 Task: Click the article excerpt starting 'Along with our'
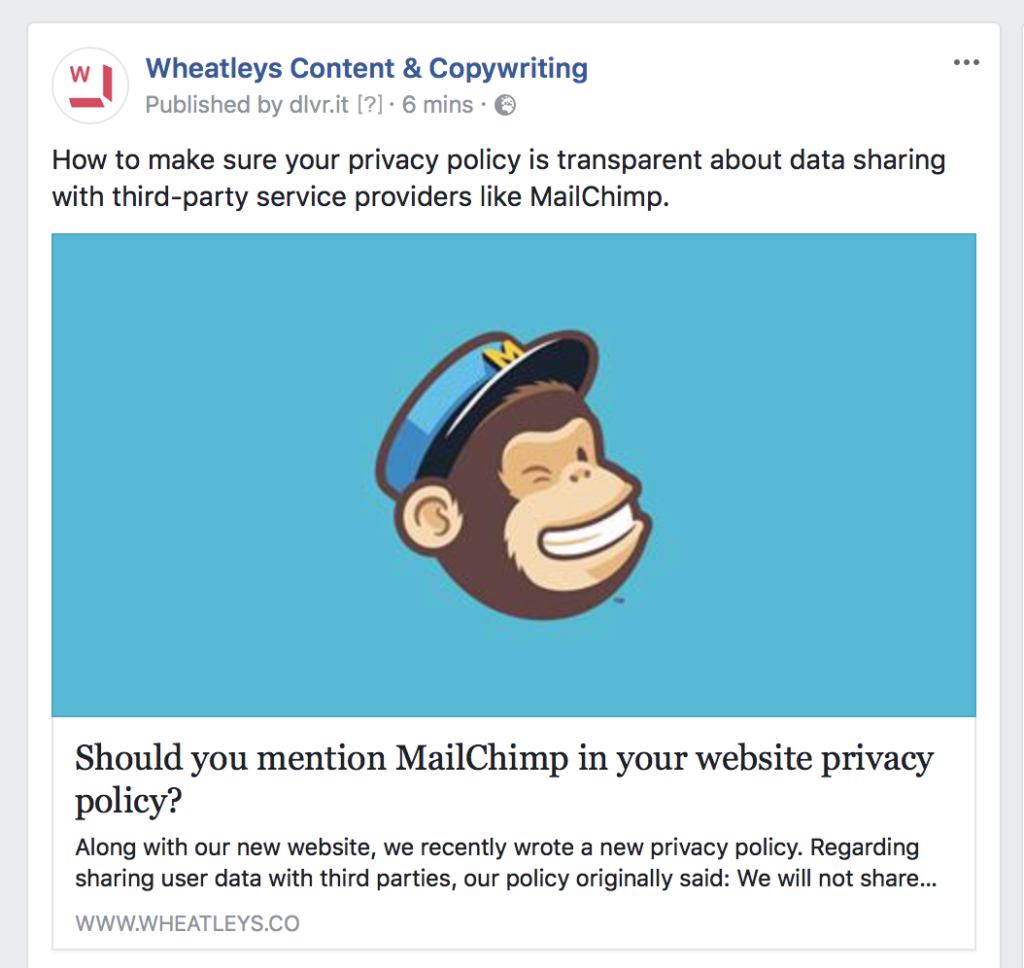(x=506, y=863)
